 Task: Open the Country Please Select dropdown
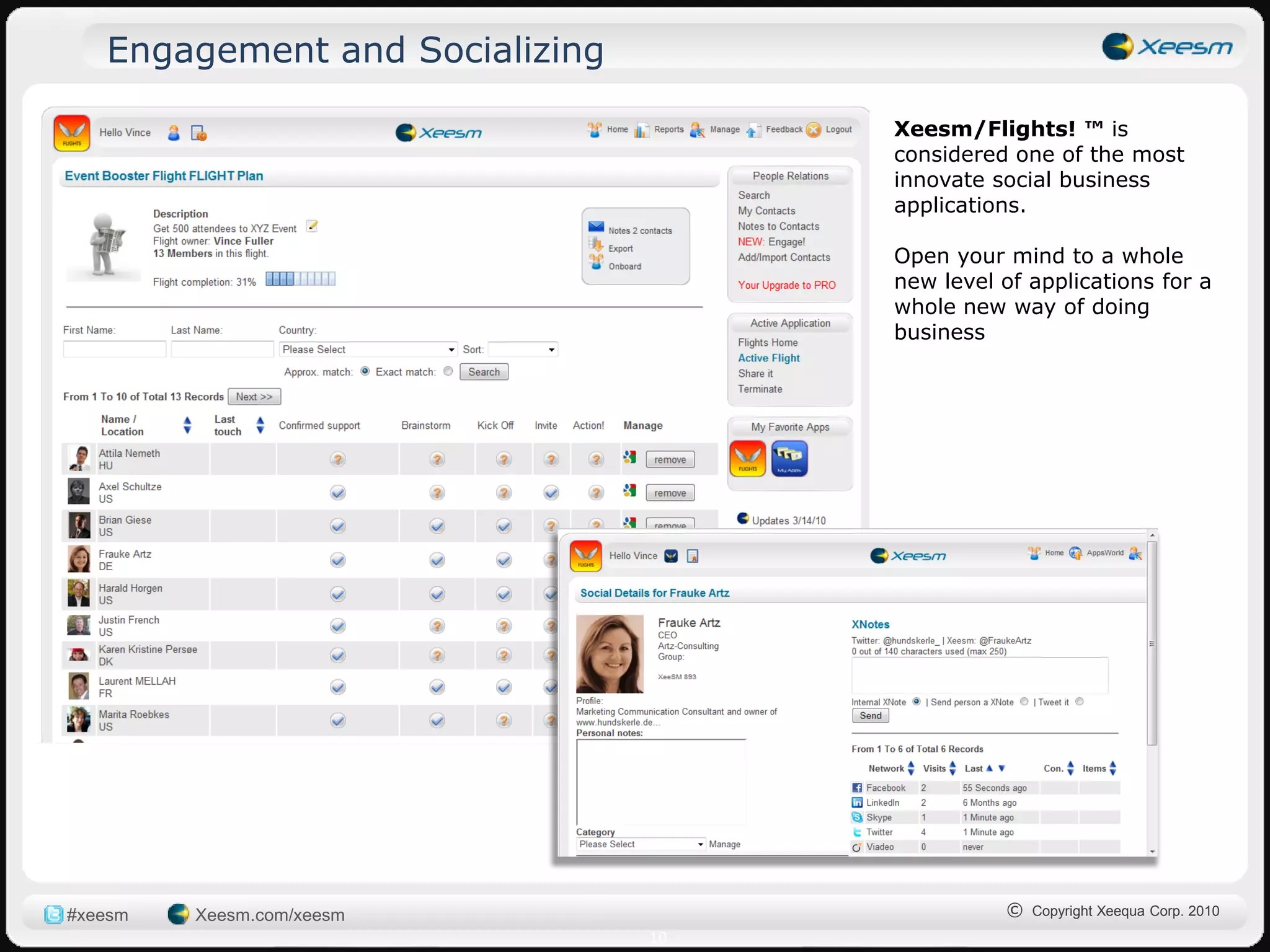368,350
